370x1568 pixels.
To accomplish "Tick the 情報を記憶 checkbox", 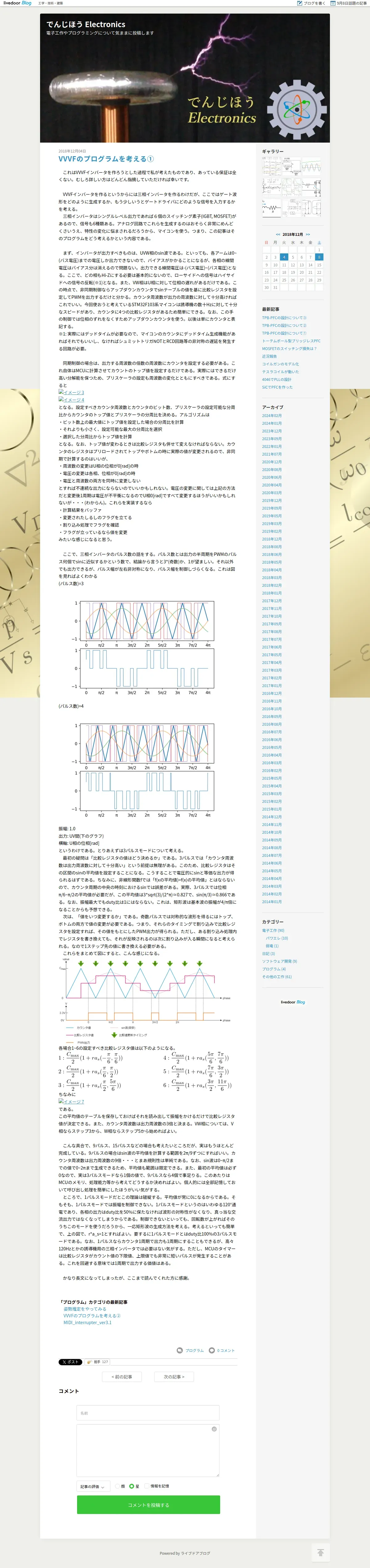I will [x=146, y=1487].
